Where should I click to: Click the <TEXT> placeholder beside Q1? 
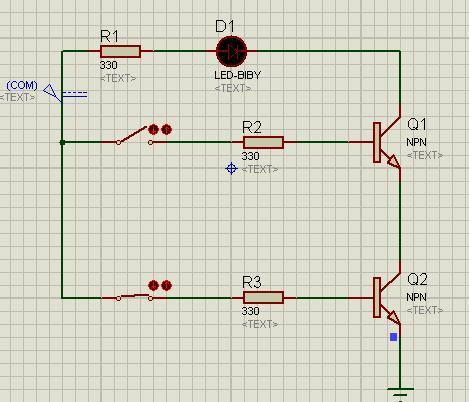[425, 156]
